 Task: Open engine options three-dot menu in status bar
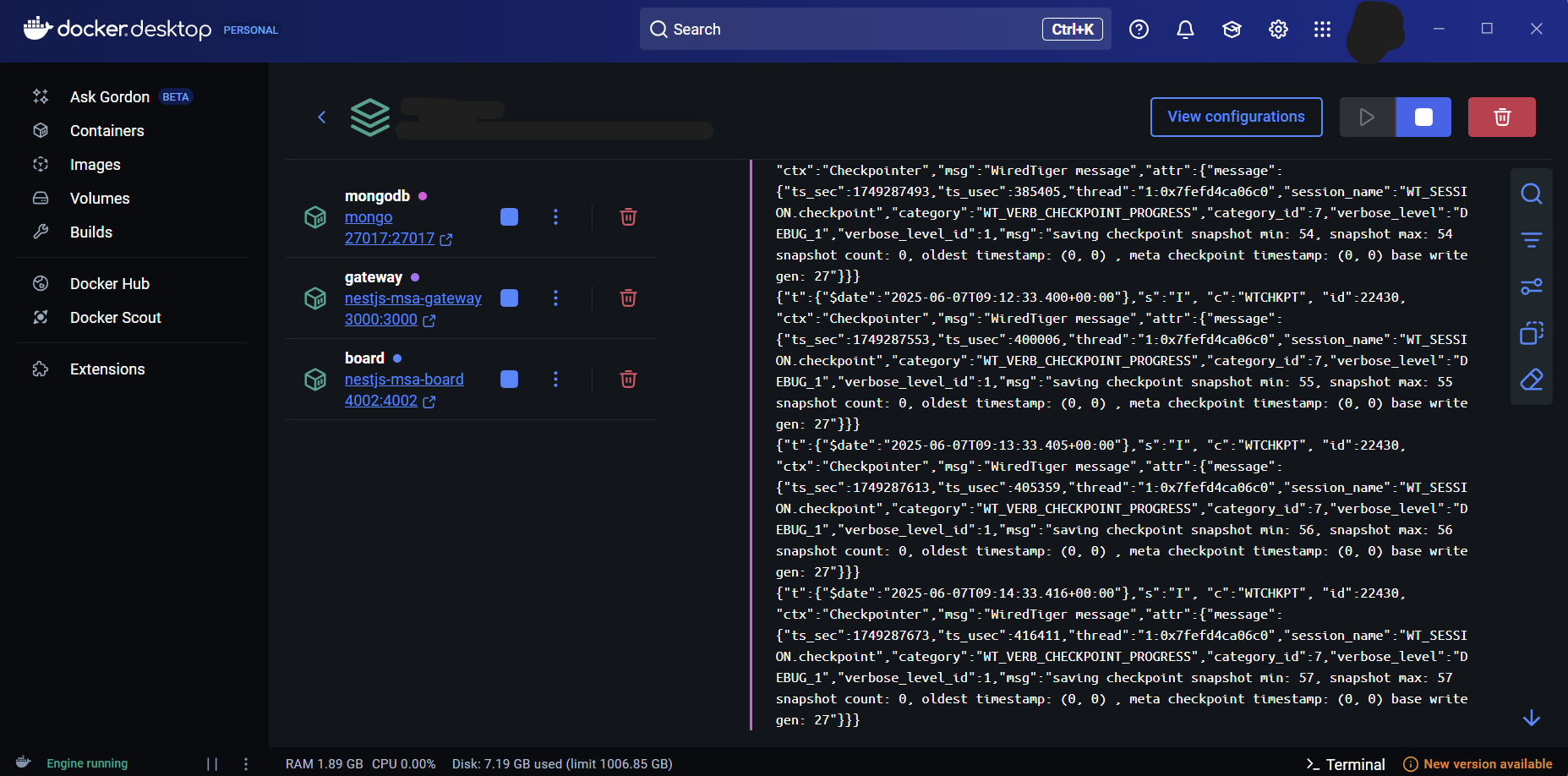(246, 763)
